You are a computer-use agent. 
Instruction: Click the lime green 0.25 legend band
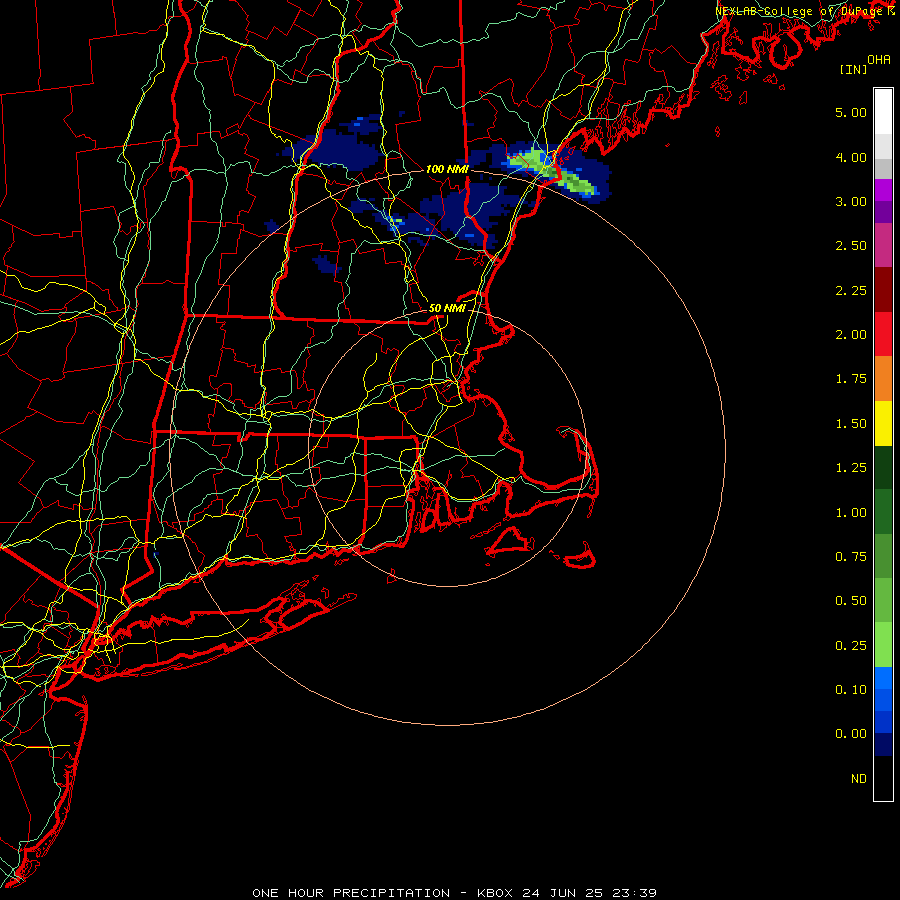883,645
